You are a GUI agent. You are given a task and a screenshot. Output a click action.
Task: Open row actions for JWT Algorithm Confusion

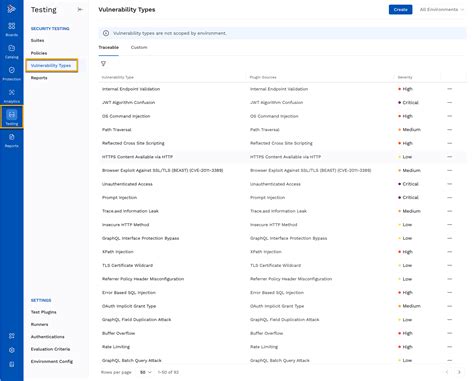point(450,103)
